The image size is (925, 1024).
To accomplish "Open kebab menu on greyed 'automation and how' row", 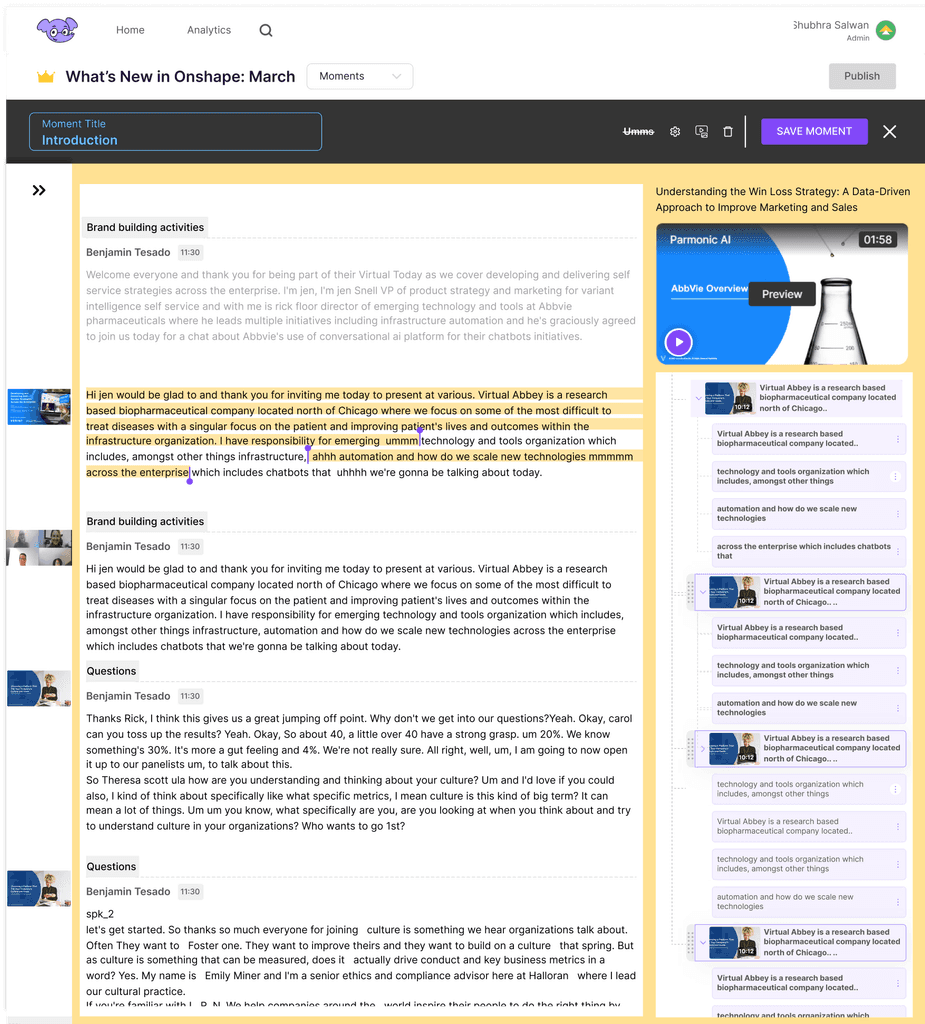I will (x=898, y=902).
